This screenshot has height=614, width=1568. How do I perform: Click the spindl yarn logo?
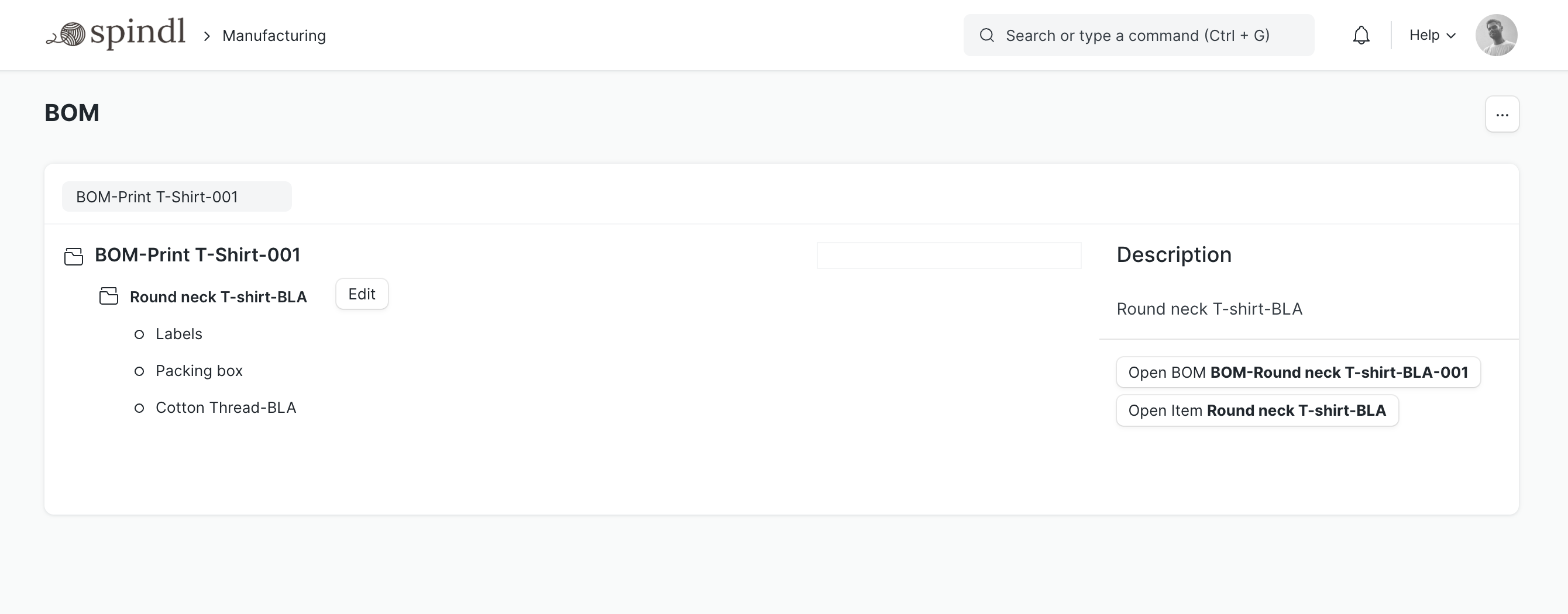coord(116,34)
